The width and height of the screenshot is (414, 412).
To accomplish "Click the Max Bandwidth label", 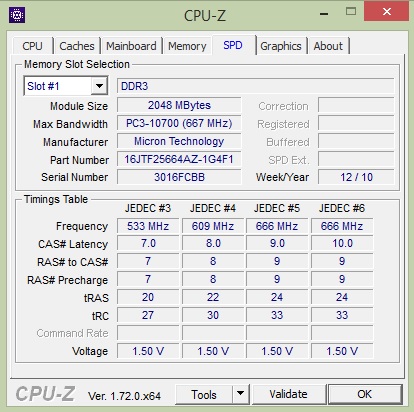I will (x=70, y=124).
